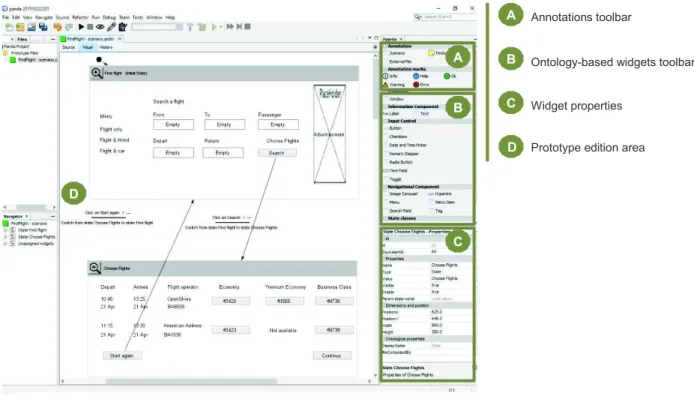Viewport: 694px width, 399px height.
Task: Click the Continue prototype button
Action: (x=332, y=356)
